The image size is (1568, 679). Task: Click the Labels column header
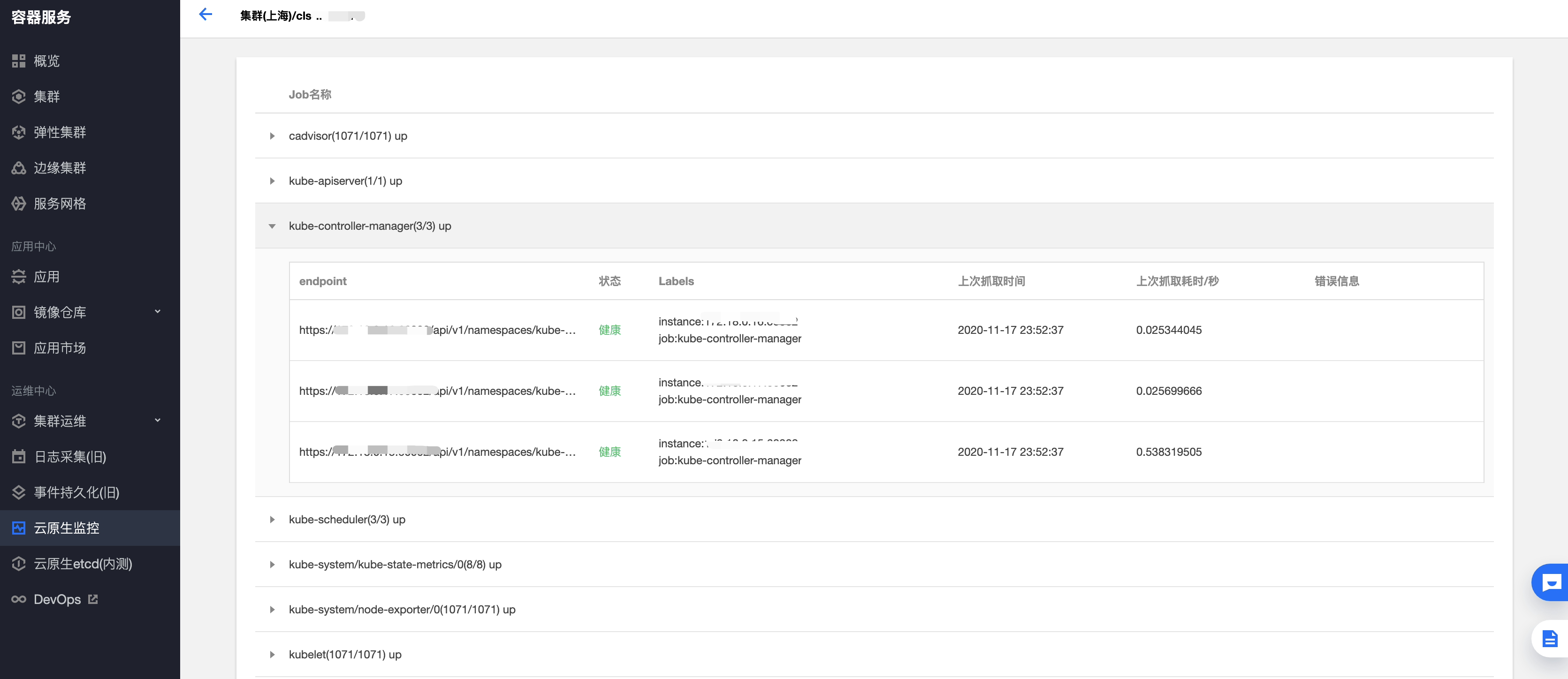[676, 281]
